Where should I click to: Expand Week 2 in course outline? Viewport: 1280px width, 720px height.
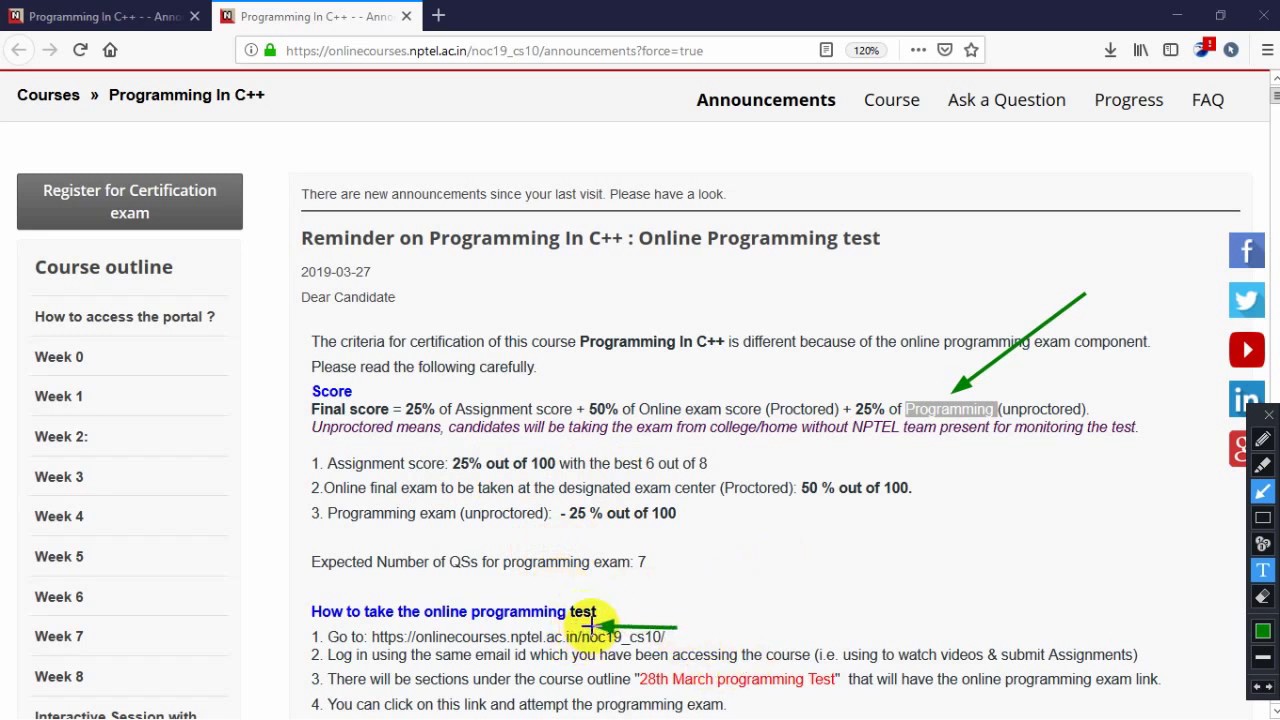click(61, 437)
